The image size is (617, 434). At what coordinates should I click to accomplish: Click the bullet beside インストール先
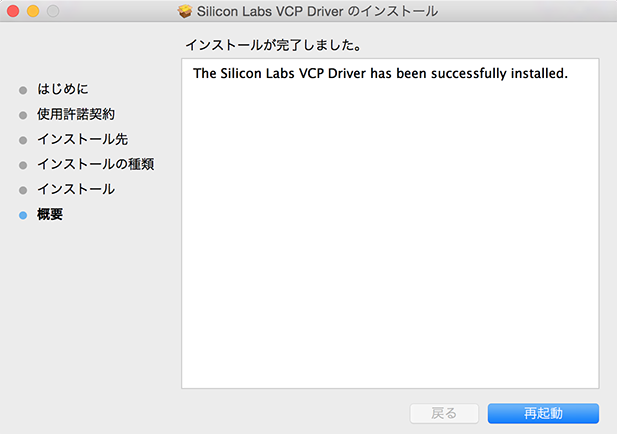23,140
